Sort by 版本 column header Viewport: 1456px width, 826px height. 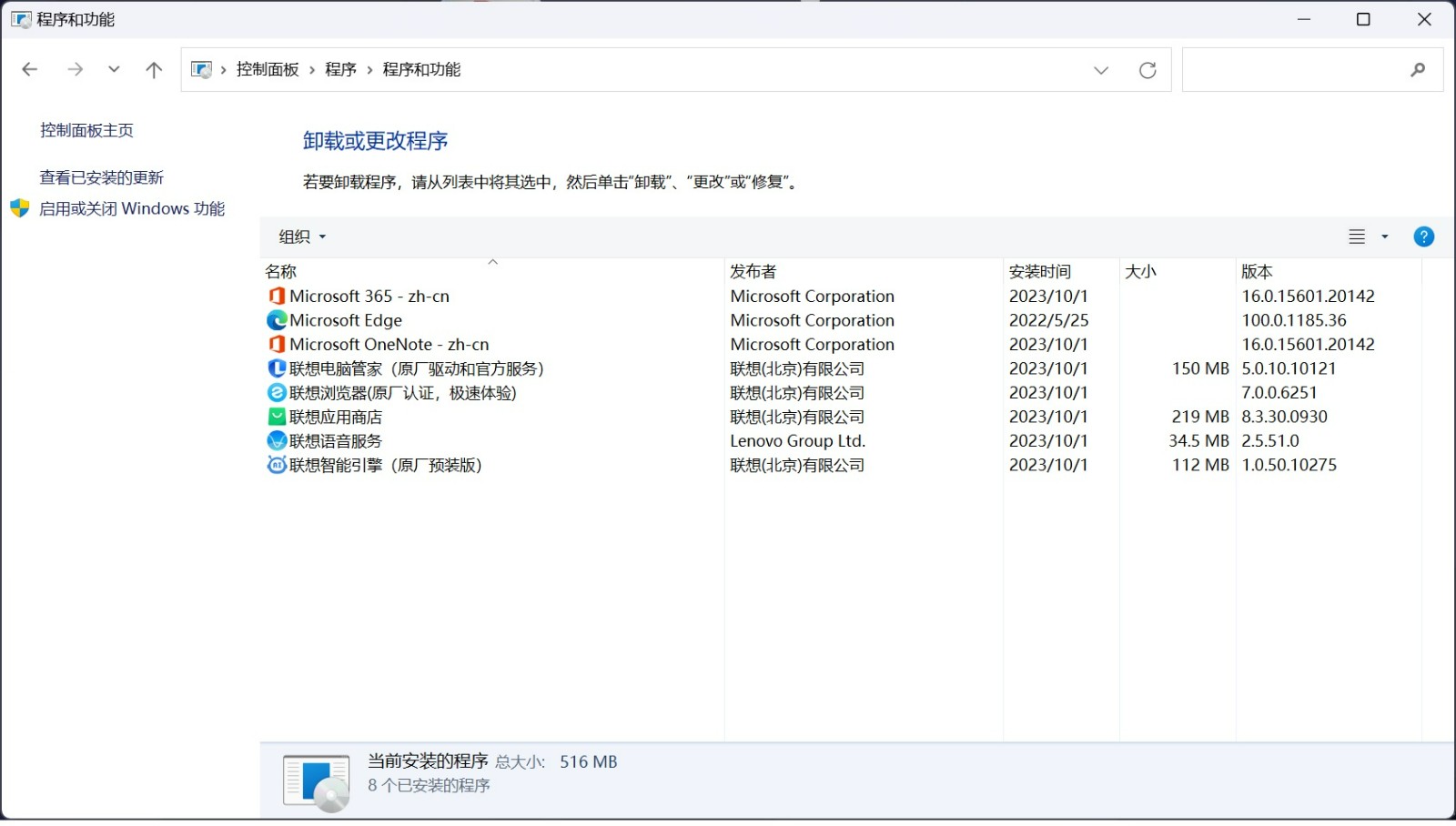[1257, 271]
